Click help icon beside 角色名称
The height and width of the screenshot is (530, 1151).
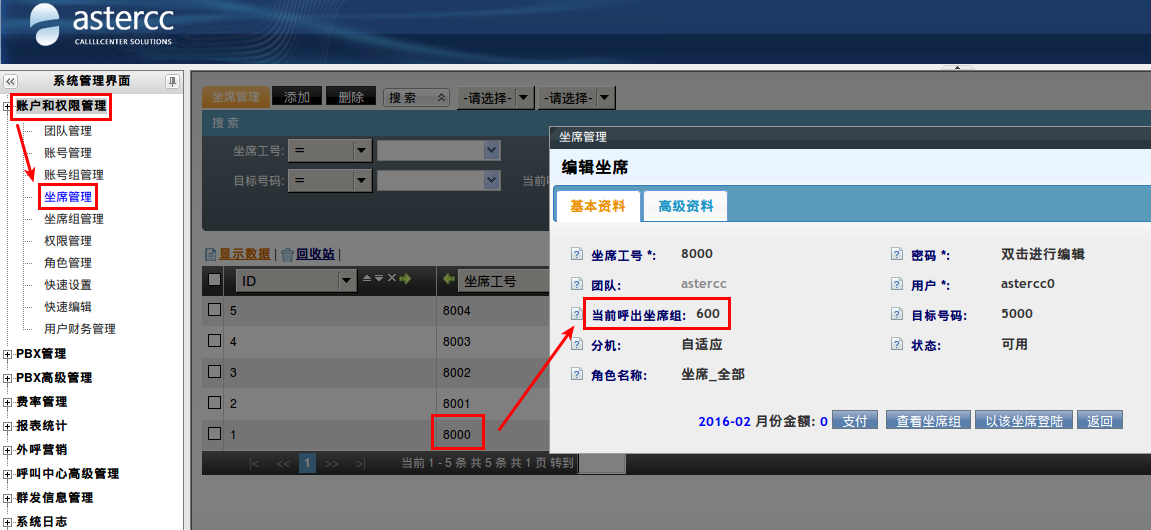point(576,374)
